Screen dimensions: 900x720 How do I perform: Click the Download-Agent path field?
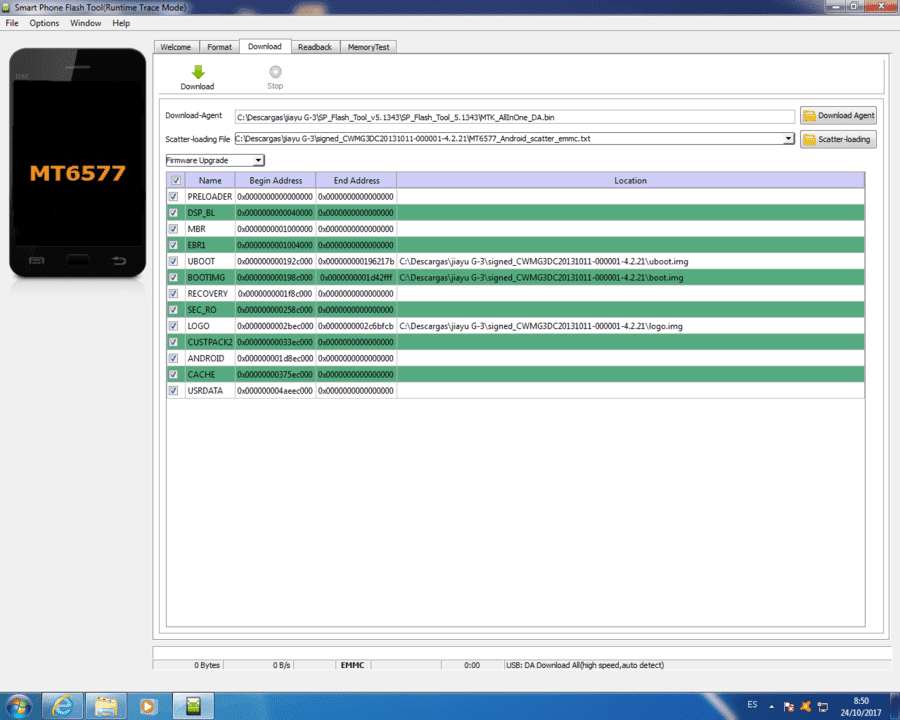point(514,117)
